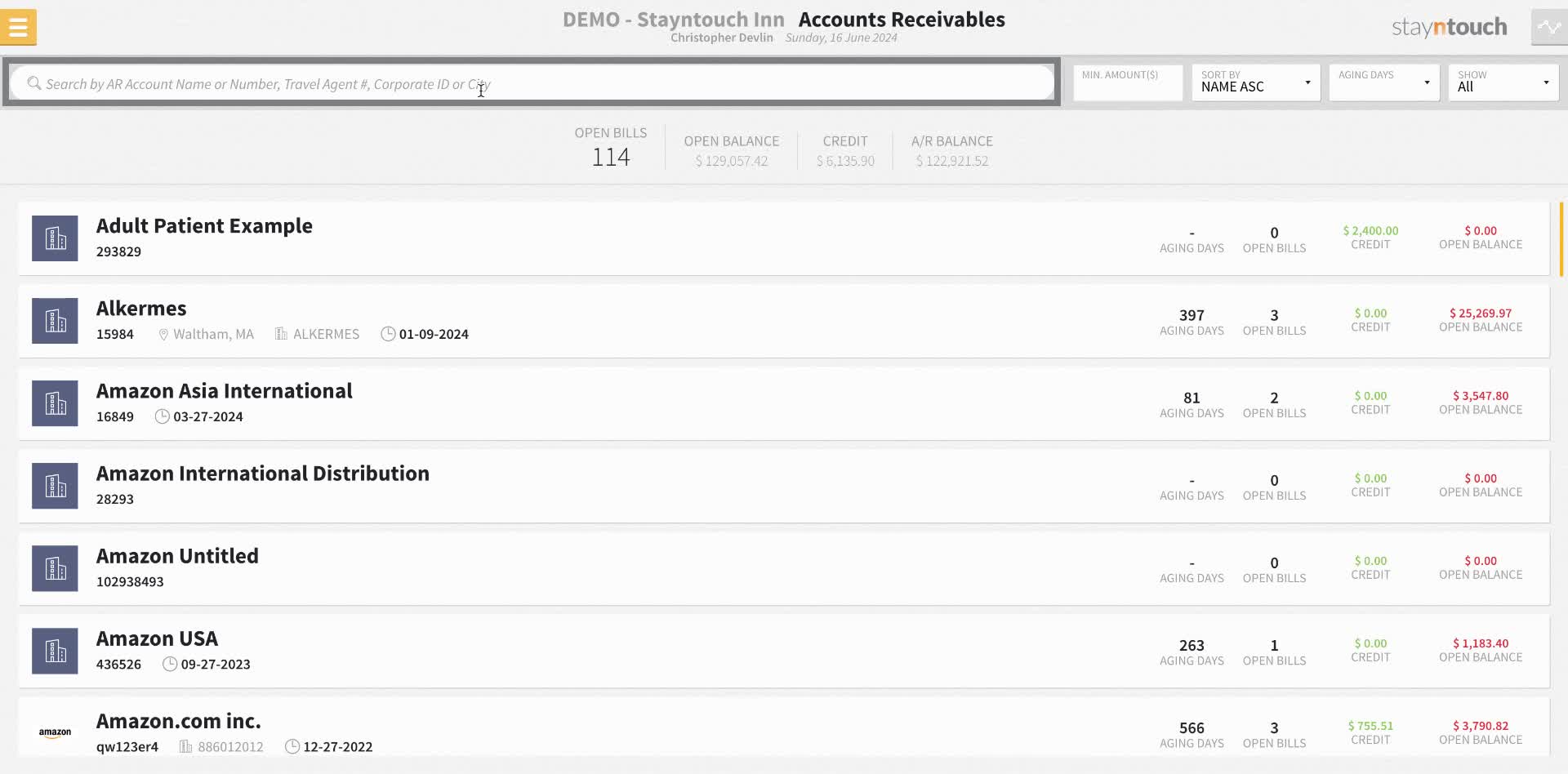This screenshot has width=1568, height=774.
Task: Click the 397 aging days value
Action: (x=1192, y=315)
